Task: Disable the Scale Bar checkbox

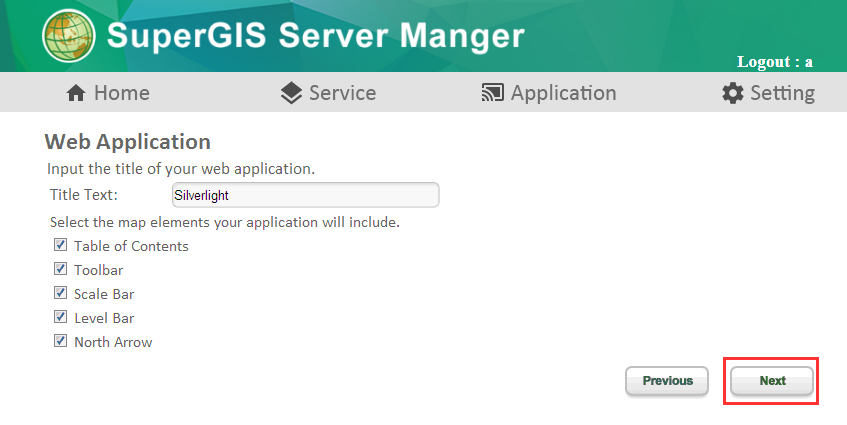Action: (60, 293)
